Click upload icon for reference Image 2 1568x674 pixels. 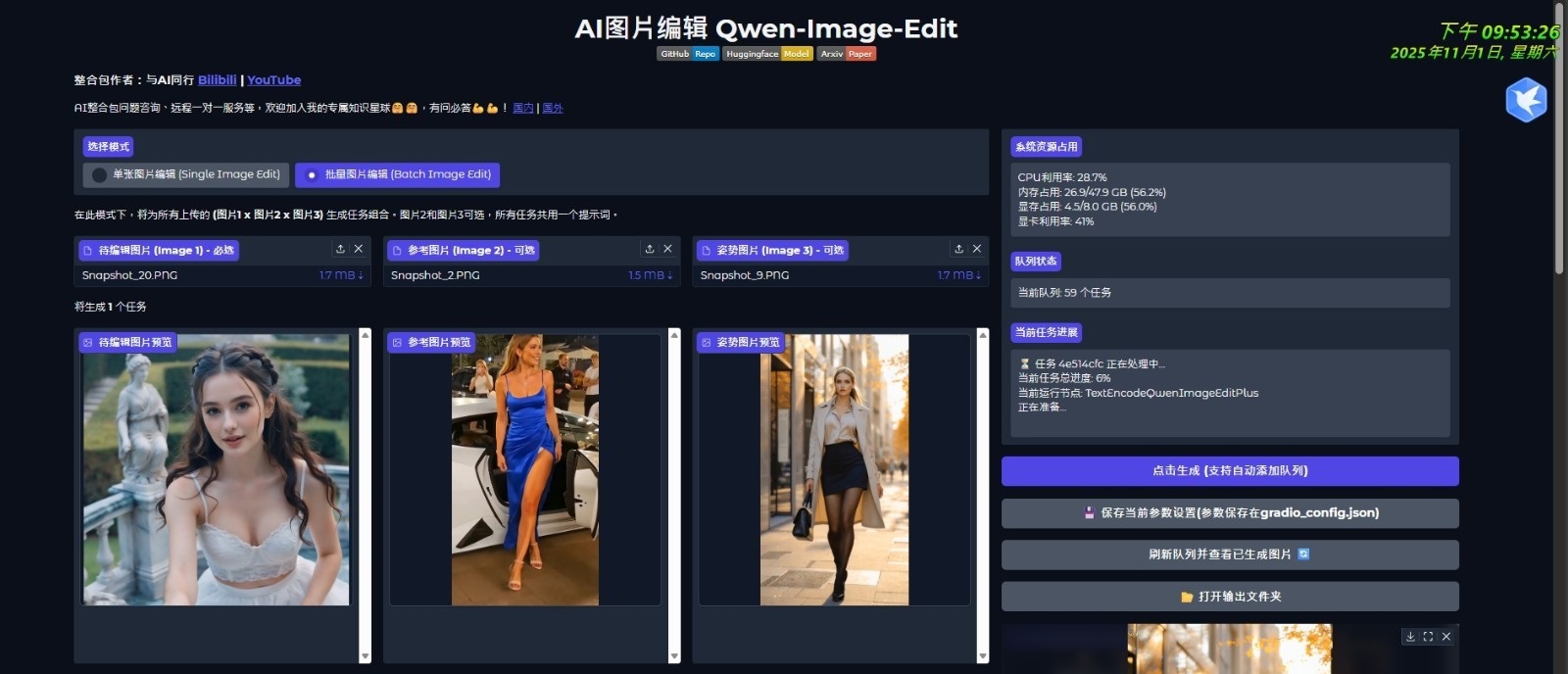tap(649, 250)
